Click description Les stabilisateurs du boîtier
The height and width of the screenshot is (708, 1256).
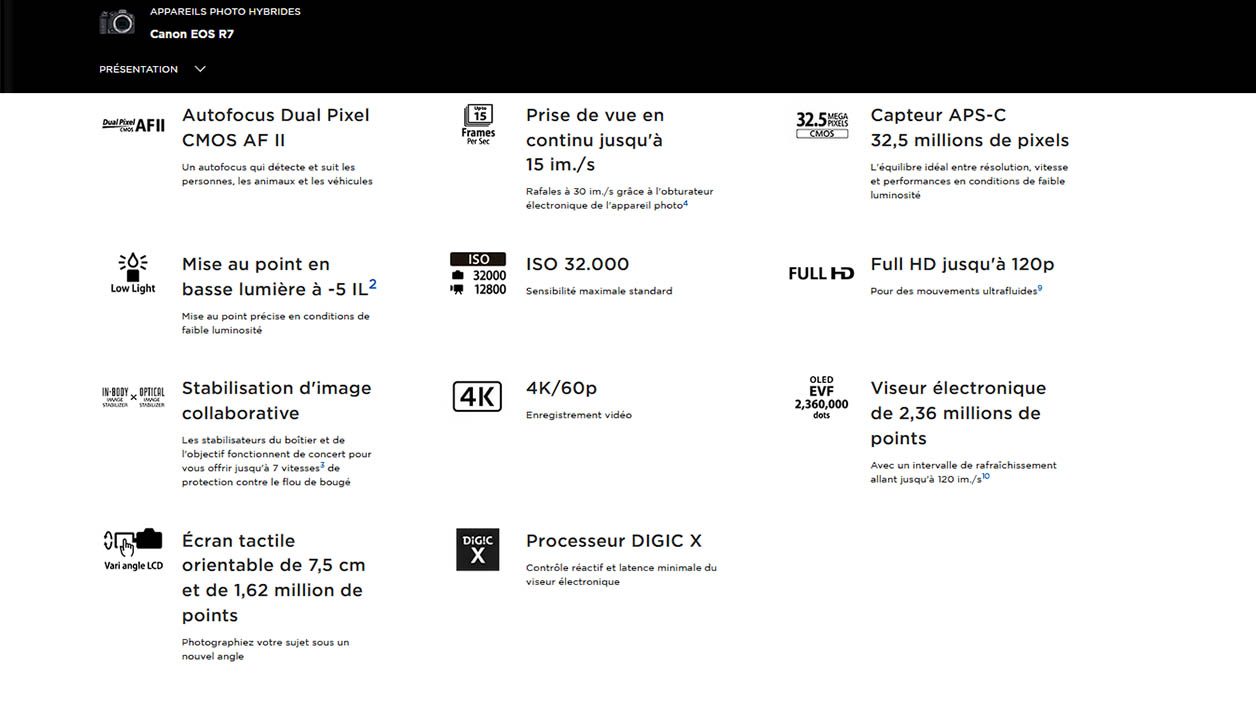tap(277, 461)
